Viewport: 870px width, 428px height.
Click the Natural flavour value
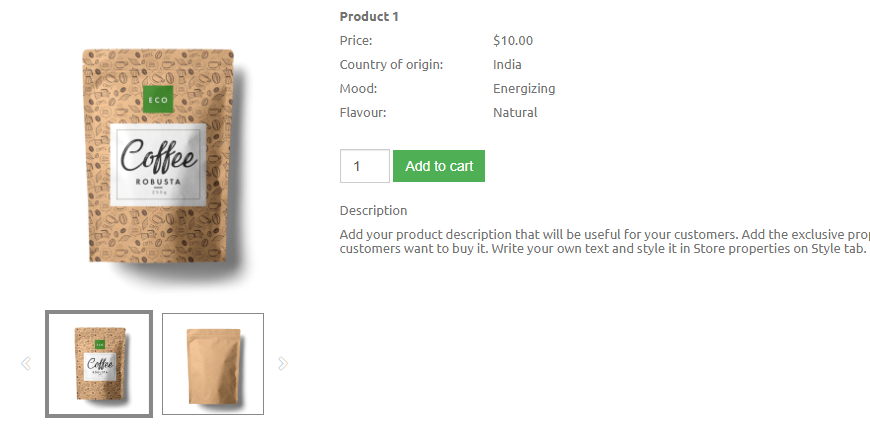tap(515, 113)
